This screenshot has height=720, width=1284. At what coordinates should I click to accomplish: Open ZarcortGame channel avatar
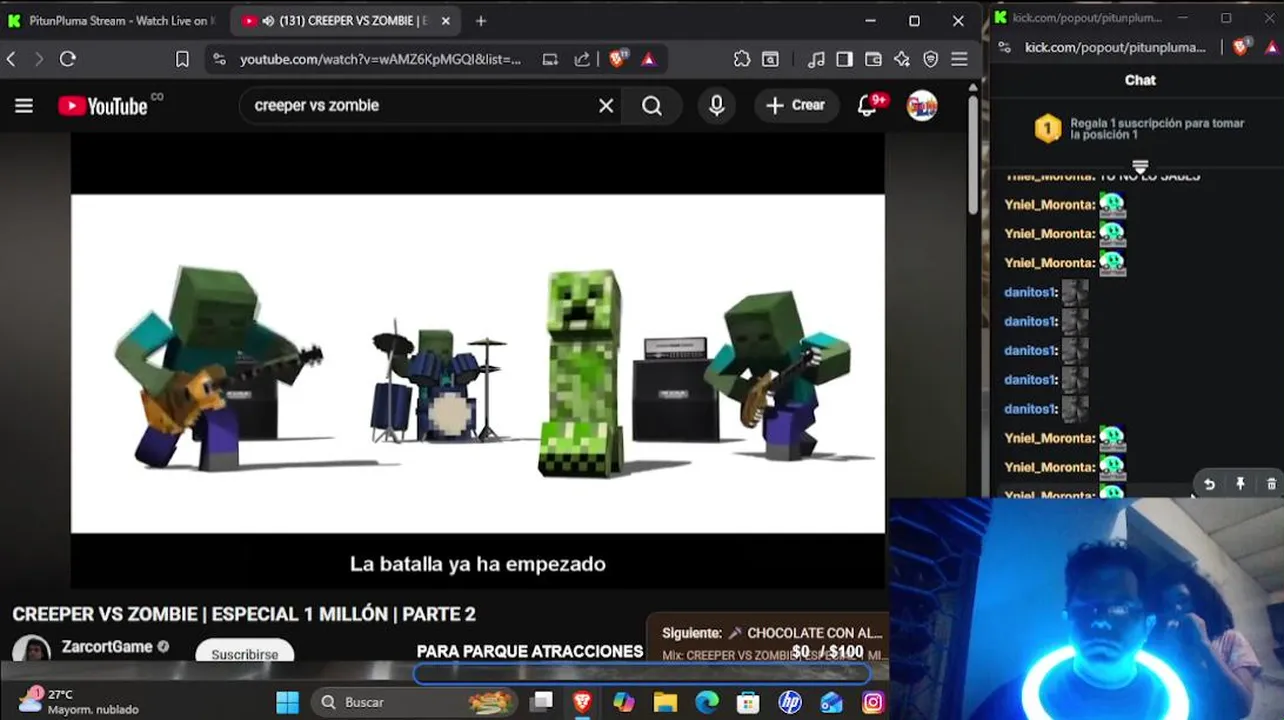click(x=31, y=648)
